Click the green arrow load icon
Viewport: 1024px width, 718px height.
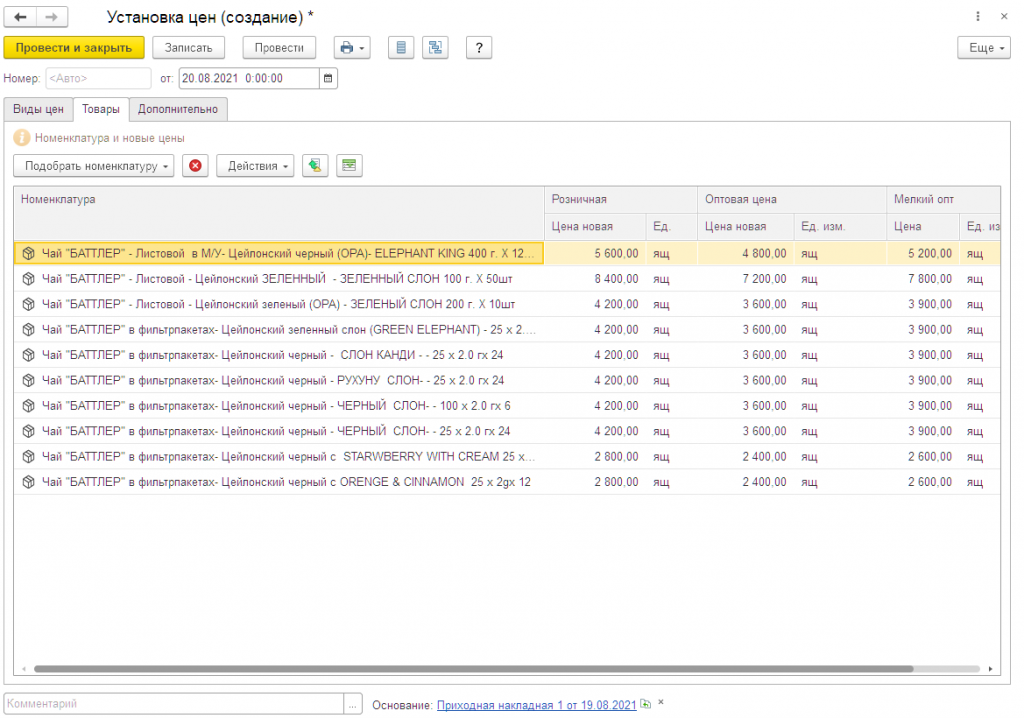coord(315,166)
